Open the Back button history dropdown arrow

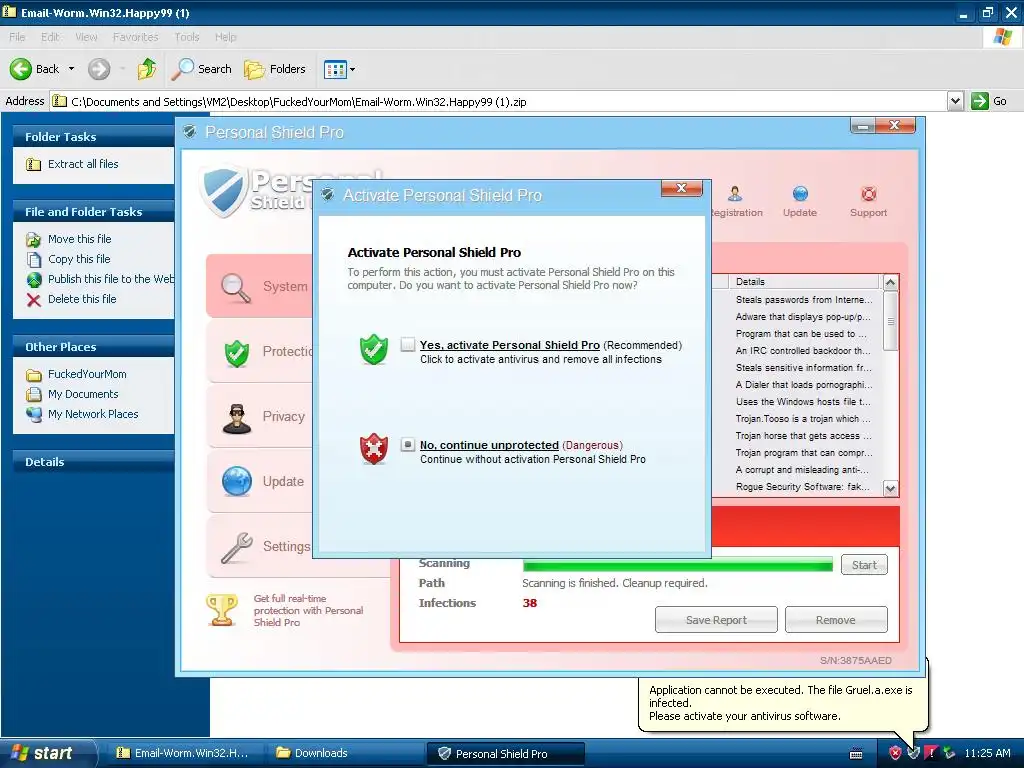(x=71, y=69)
